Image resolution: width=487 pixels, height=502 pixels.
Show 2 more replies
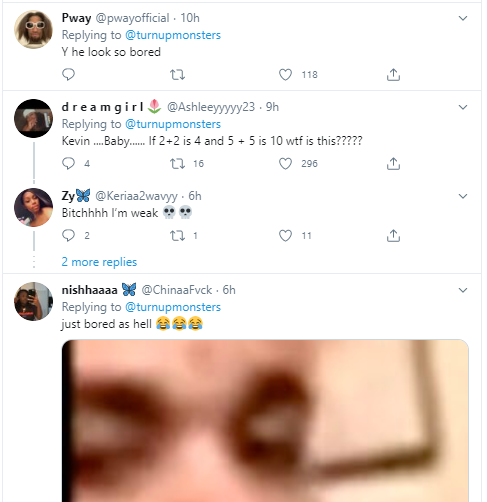pyautogui.click(x=99, y=262)
